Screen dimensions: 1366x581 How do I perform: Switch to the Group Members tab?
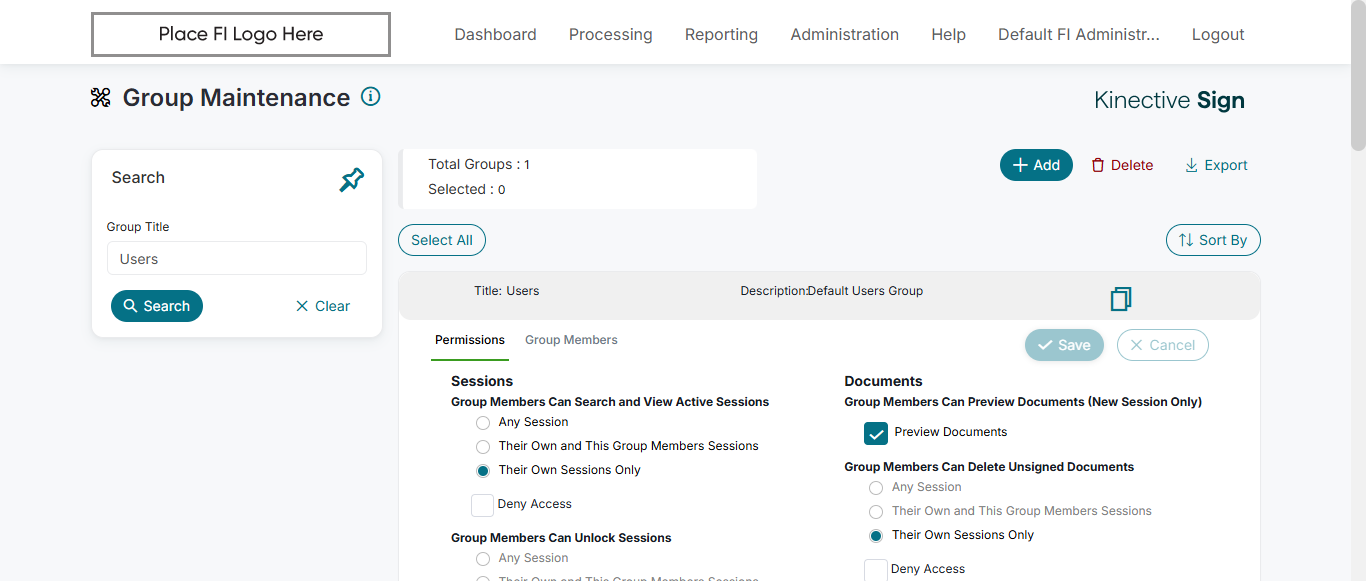point(571,340)
